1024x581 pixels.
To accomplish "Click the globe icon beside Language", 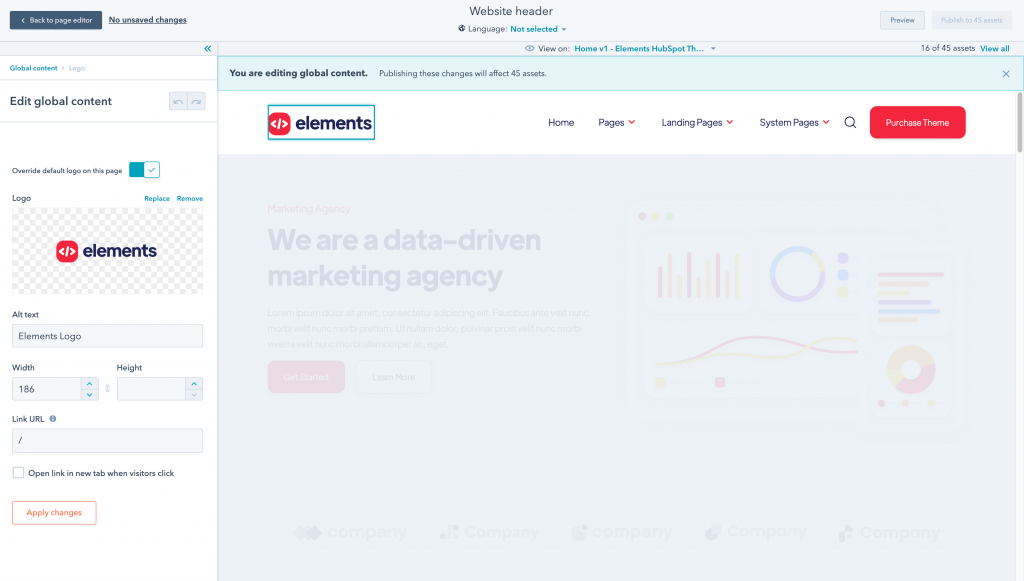I will [x=462, y=29].
